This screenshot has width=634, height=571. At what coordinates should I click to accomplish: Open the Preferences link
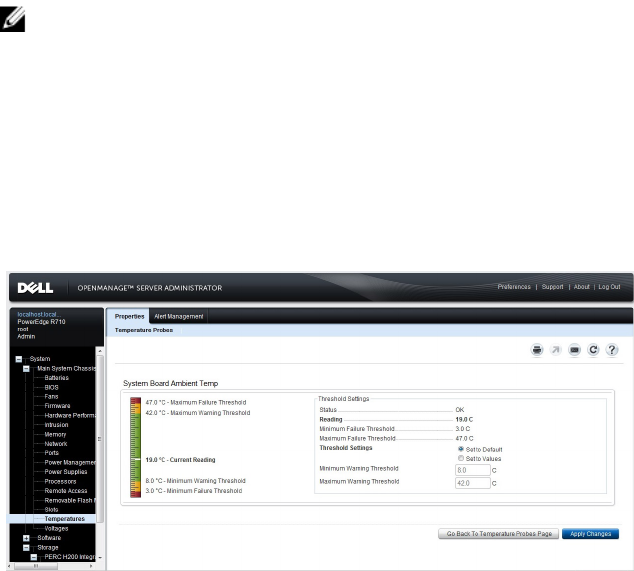[514, 287]
